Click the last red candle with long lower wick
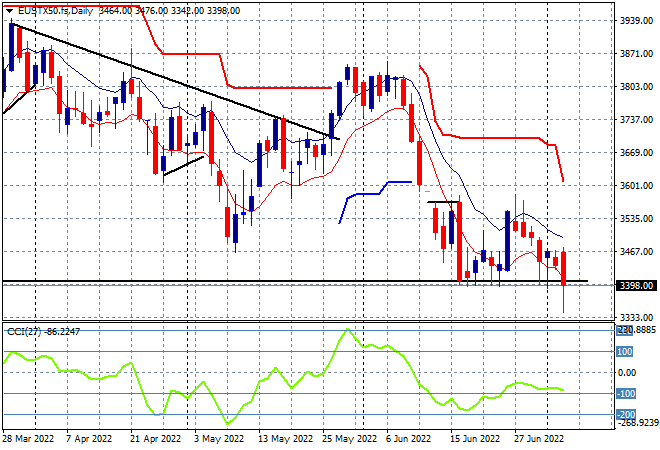Image resolution: width=660 pixels, height=450 pixels. [563, 269]
